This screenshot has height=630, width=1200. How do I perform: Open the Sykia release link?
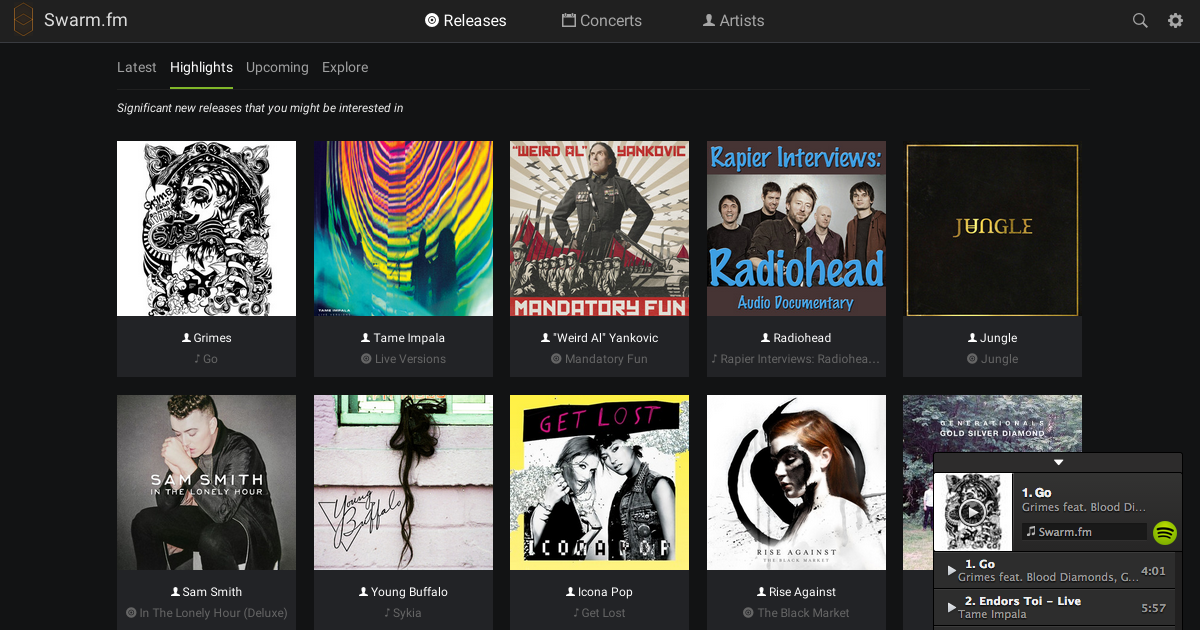coord(403,613)
